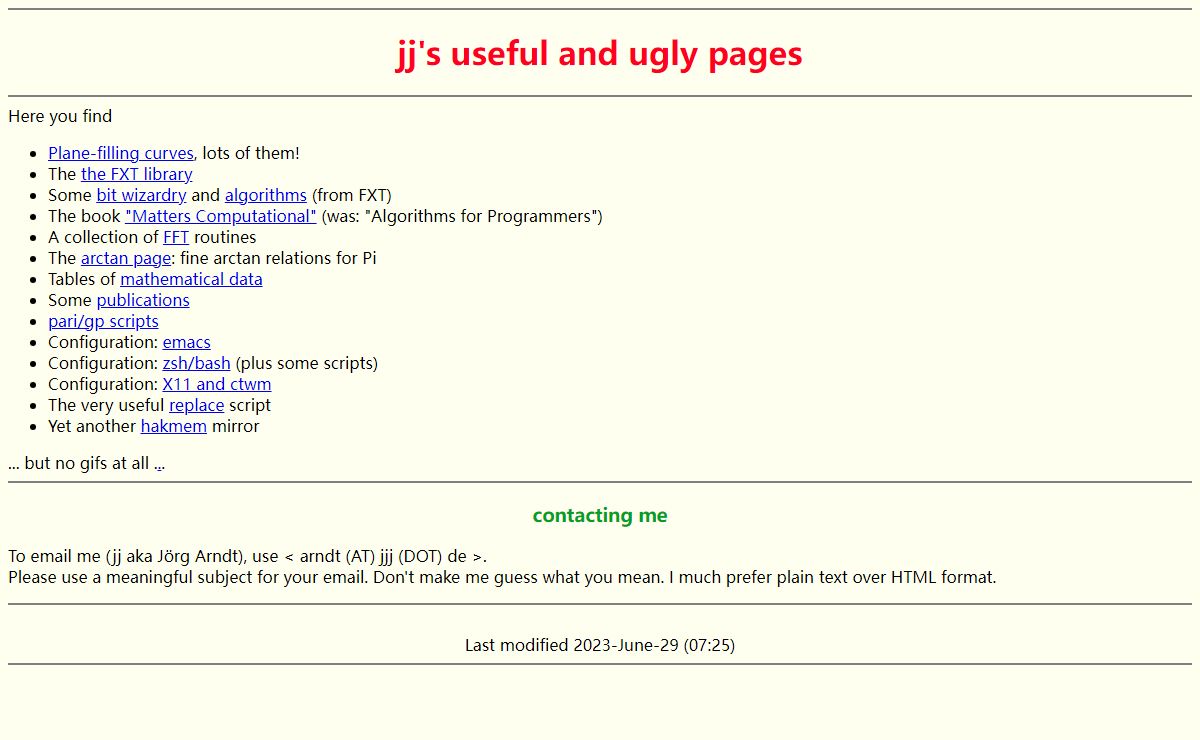Open the 'zsh/bash' configuration link
This screenshot has height=740, width=1200.
tap(197, 363)
